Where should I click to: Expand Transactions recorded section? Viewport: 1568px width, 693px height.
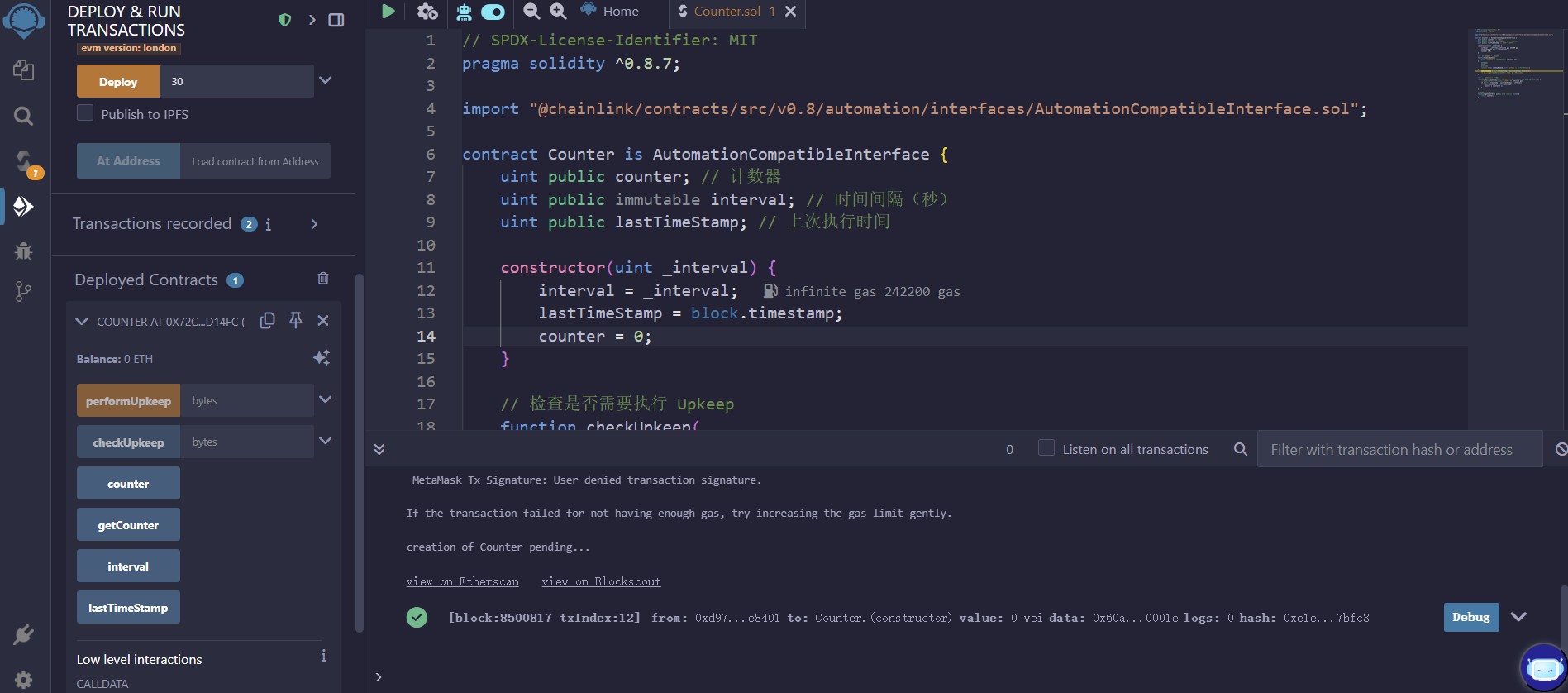pyautogui.click(x=314, y=224)
